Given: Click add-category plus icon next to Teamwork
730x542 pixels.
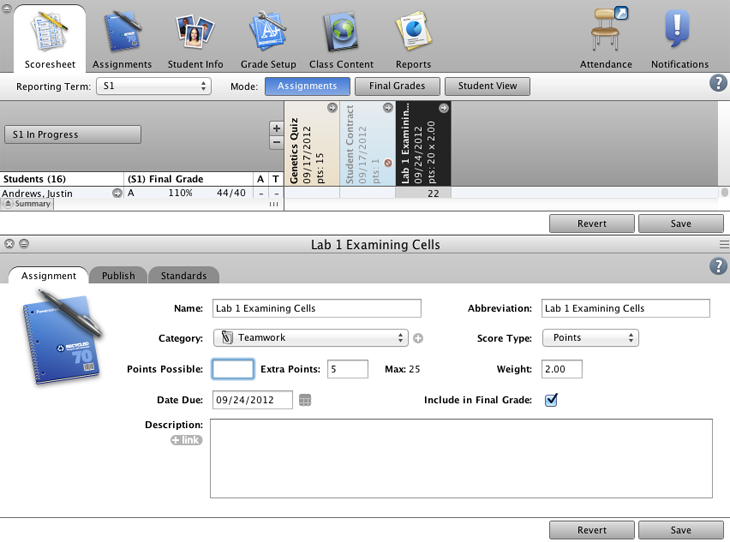Looking at the screenshot, I should [418, 338].
